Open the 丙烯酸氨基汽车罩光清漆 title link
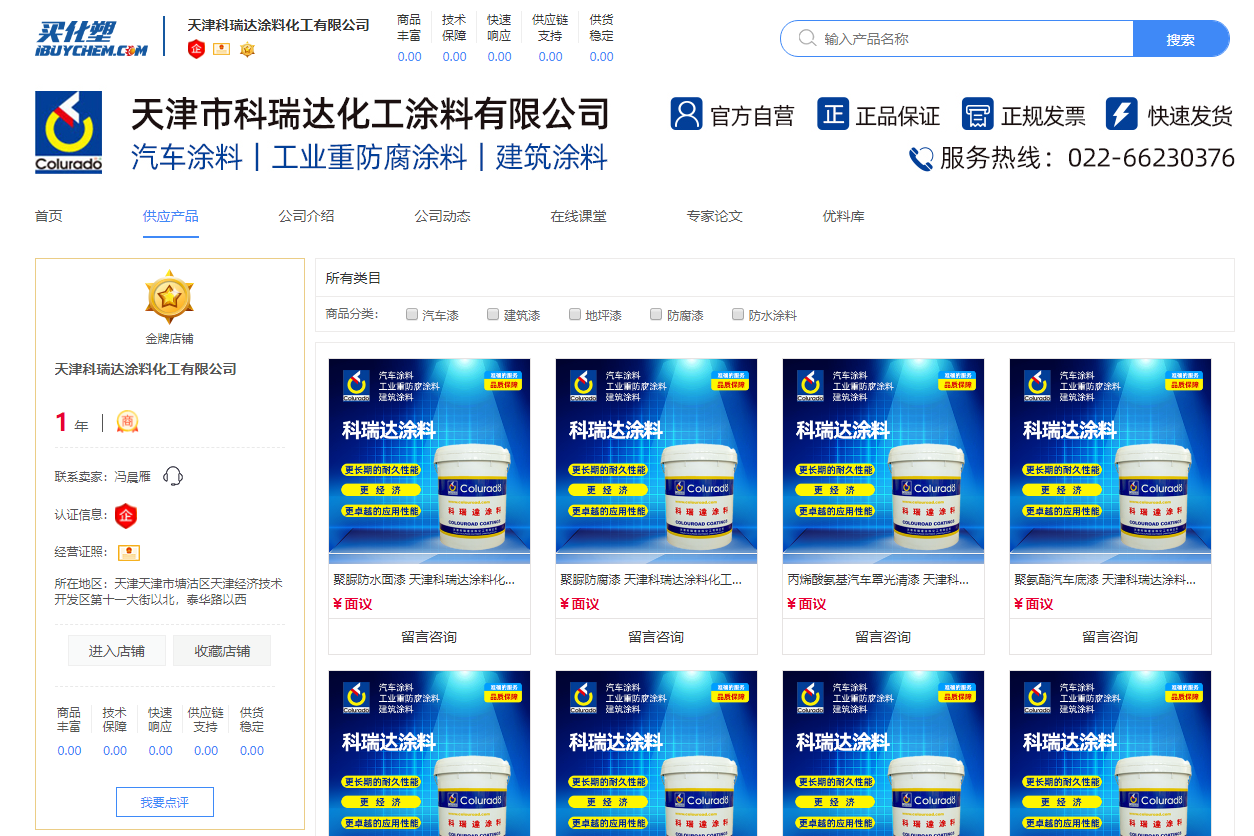Screen dimensions: 1254x836 coord(879,579)
